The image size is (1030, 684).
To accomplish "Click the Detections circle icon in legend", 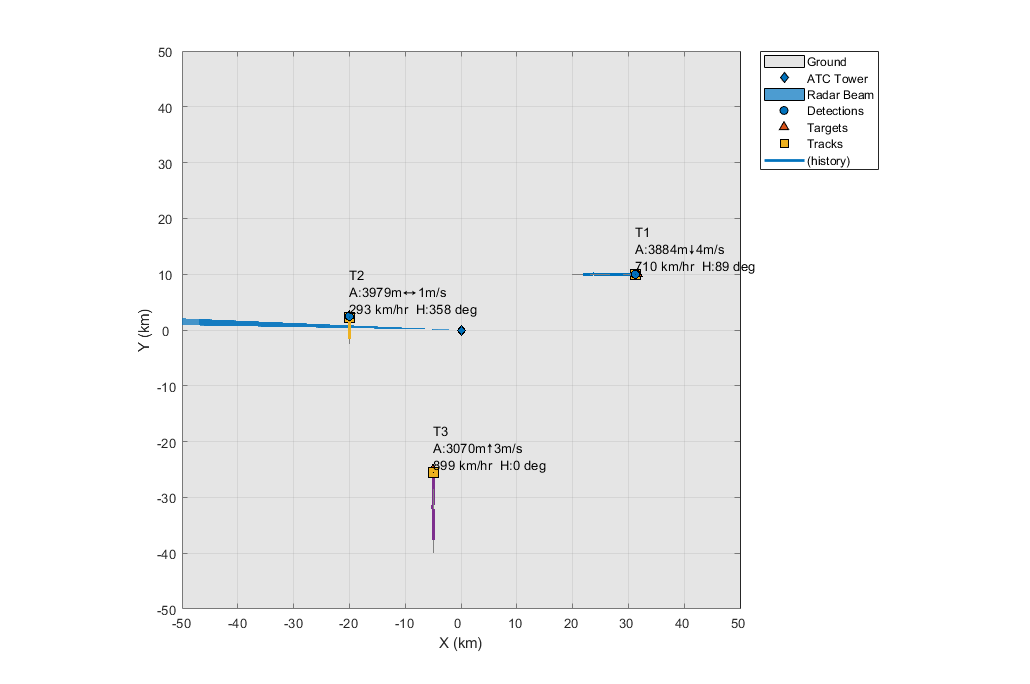I will click(x=784, y=110).
